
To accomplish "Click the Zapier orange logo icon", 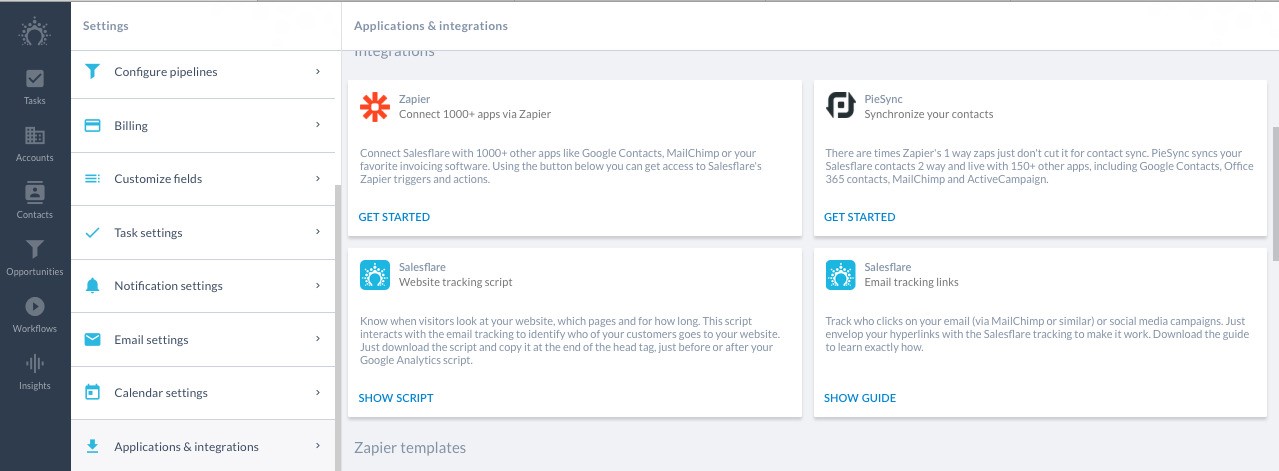I will pos(375,107).
